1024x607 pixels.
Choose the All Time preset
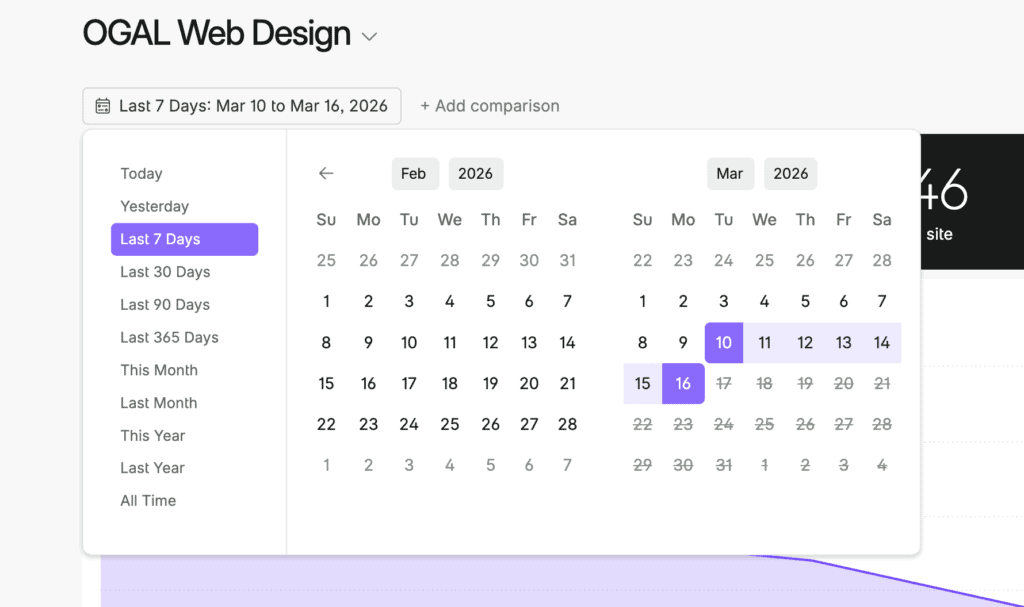point(148,500)
